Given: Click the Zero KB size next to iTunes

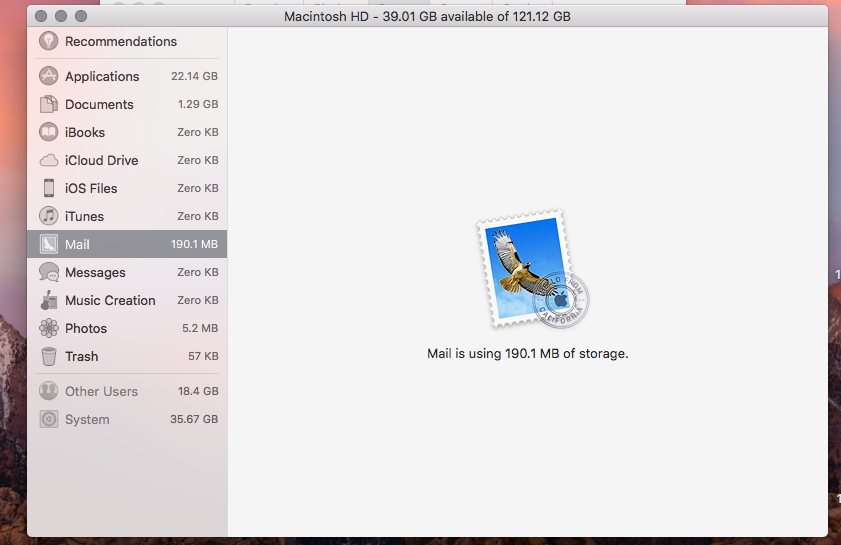Looking at the screenshot, I should (198, 216).
